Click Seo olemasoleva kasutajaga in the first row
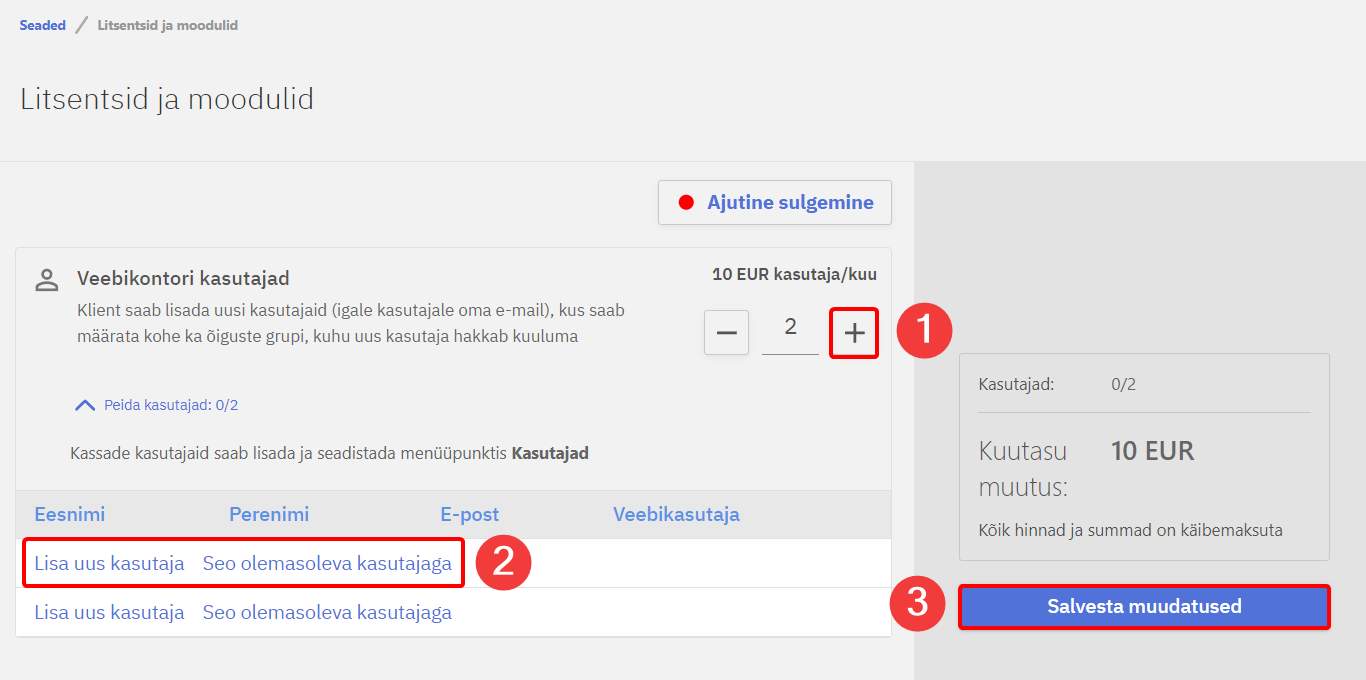 (327, 563)
